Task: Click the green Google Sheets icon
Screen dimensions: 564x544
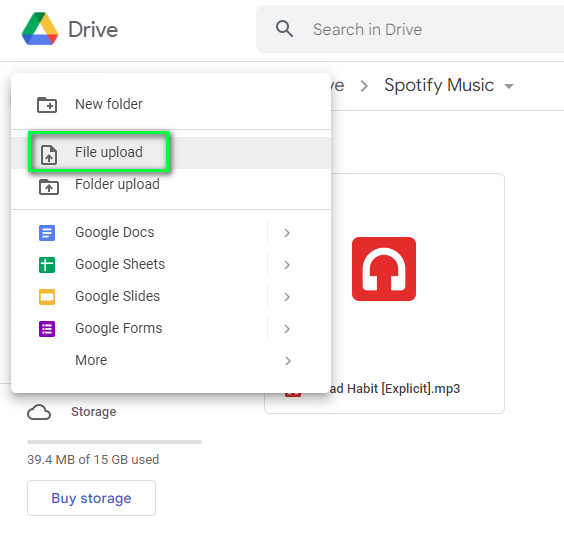Action: (47, 265)
